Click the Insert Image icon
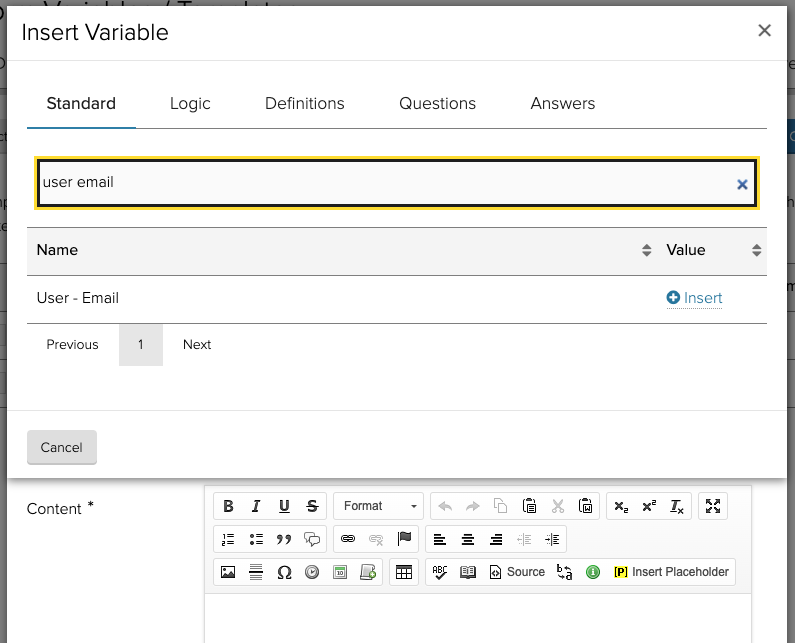Image resolution: width=795 pixels, height=643 pixels. point(228,572)
